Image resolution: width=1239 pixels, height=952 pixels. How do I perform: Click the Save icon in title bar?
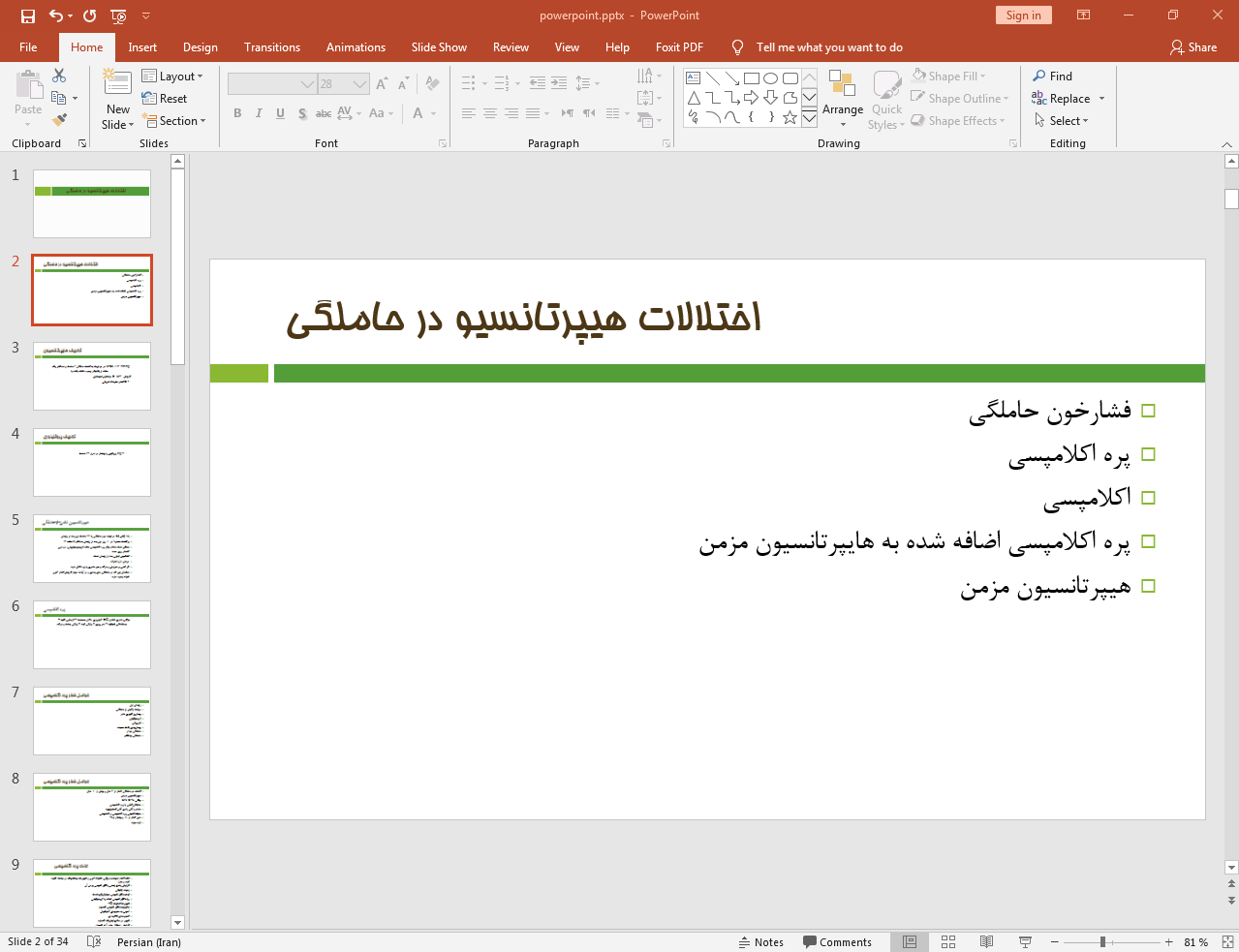coord(28,15)
